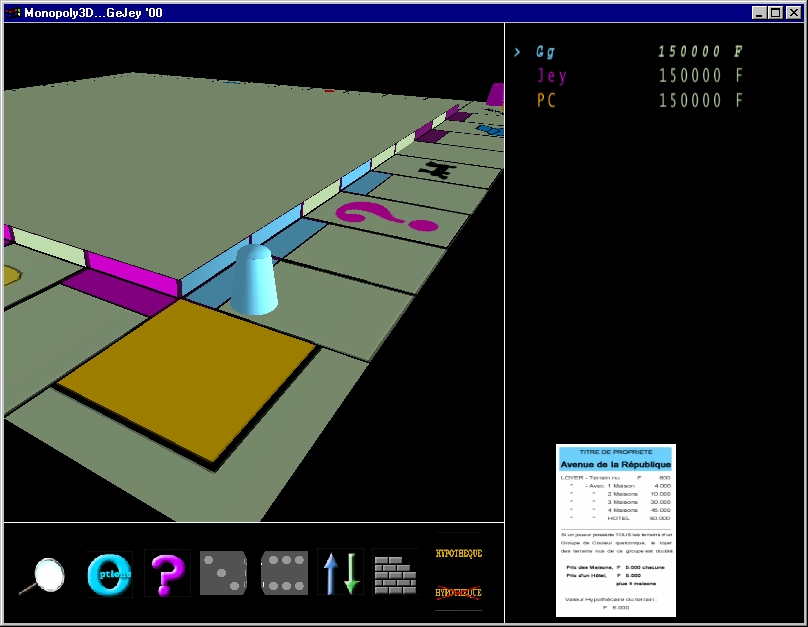Screen dimensions: 808x627
Task: Click the light blue player pawn
Action: pos(251,280)
